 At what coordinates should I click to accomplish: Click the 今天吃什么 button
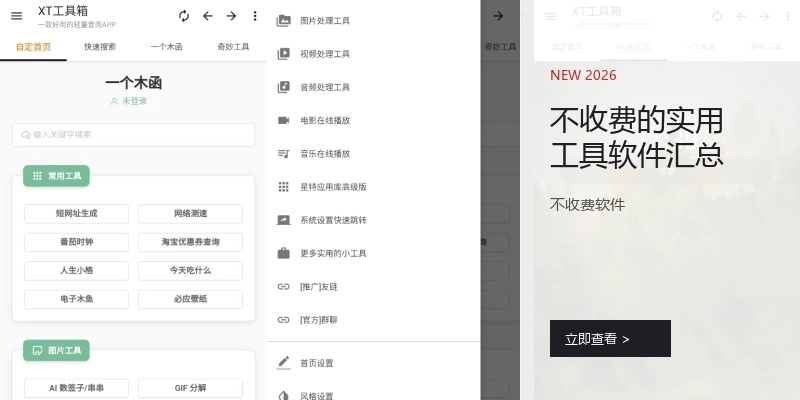pyautogui.click(x=190, y=271)
